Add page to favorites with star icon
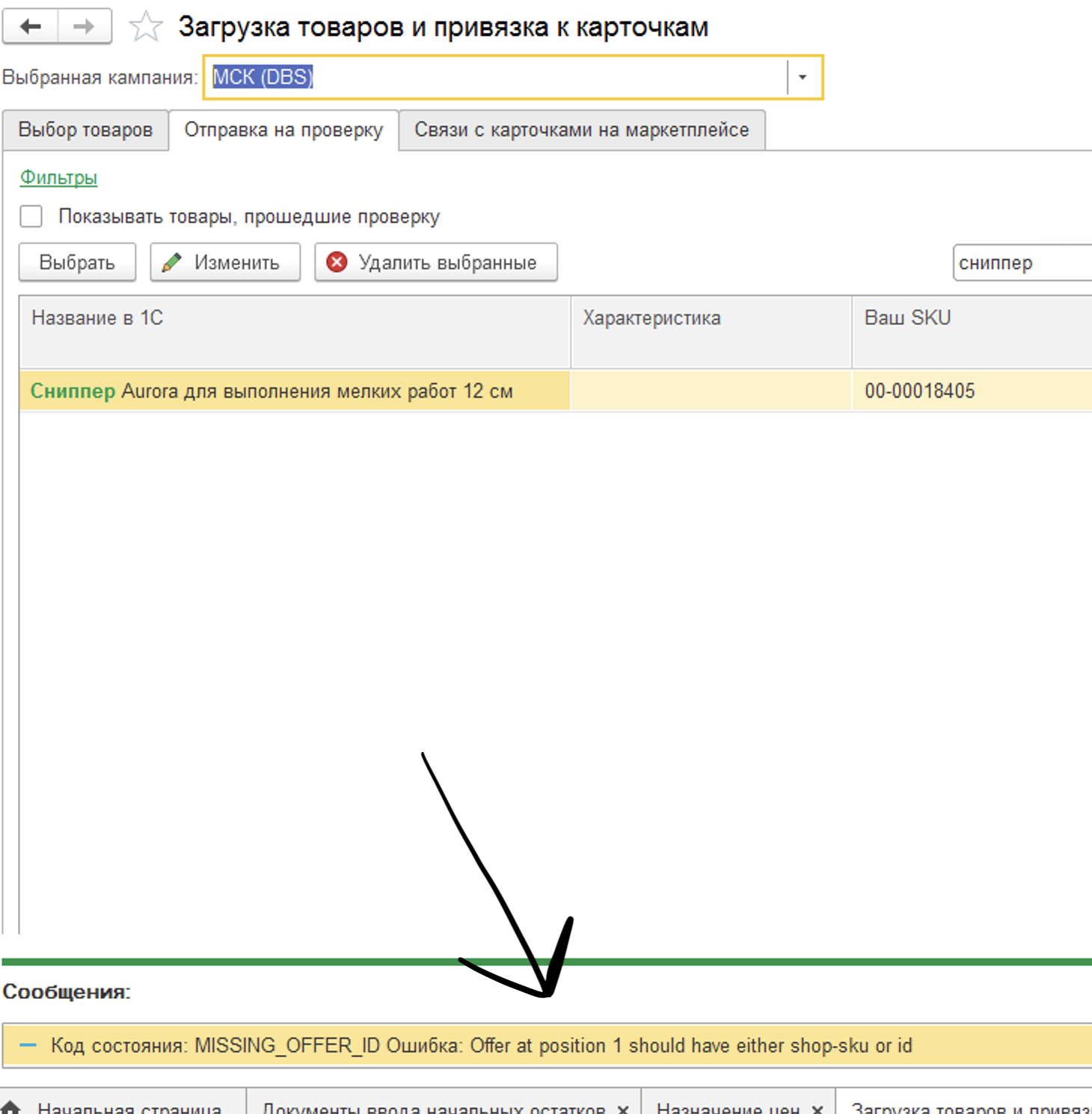 [x=145, y=28]
